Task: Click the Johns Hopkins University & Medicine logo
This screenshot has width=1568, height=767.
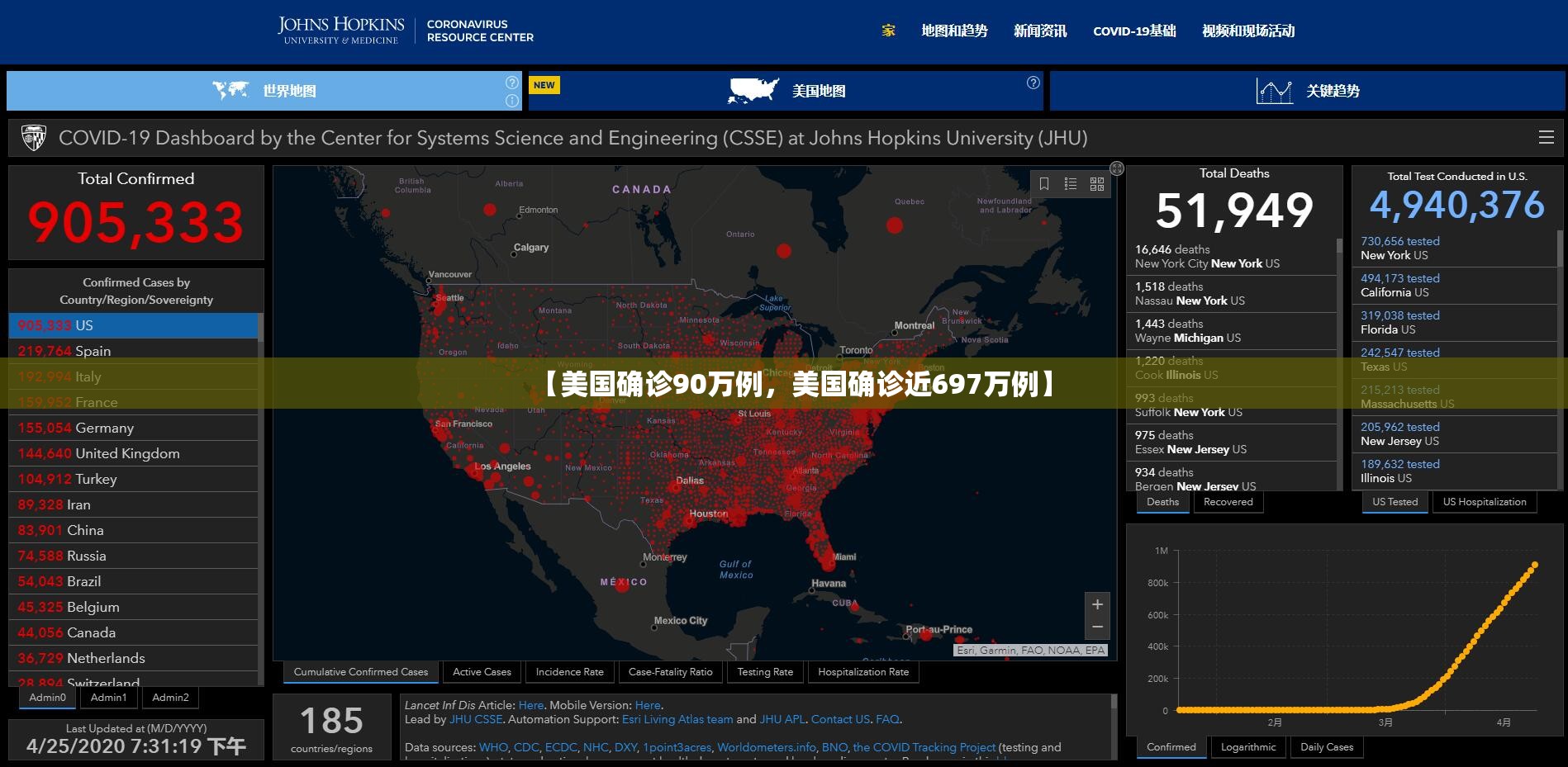Action: (x=341, y=31)
